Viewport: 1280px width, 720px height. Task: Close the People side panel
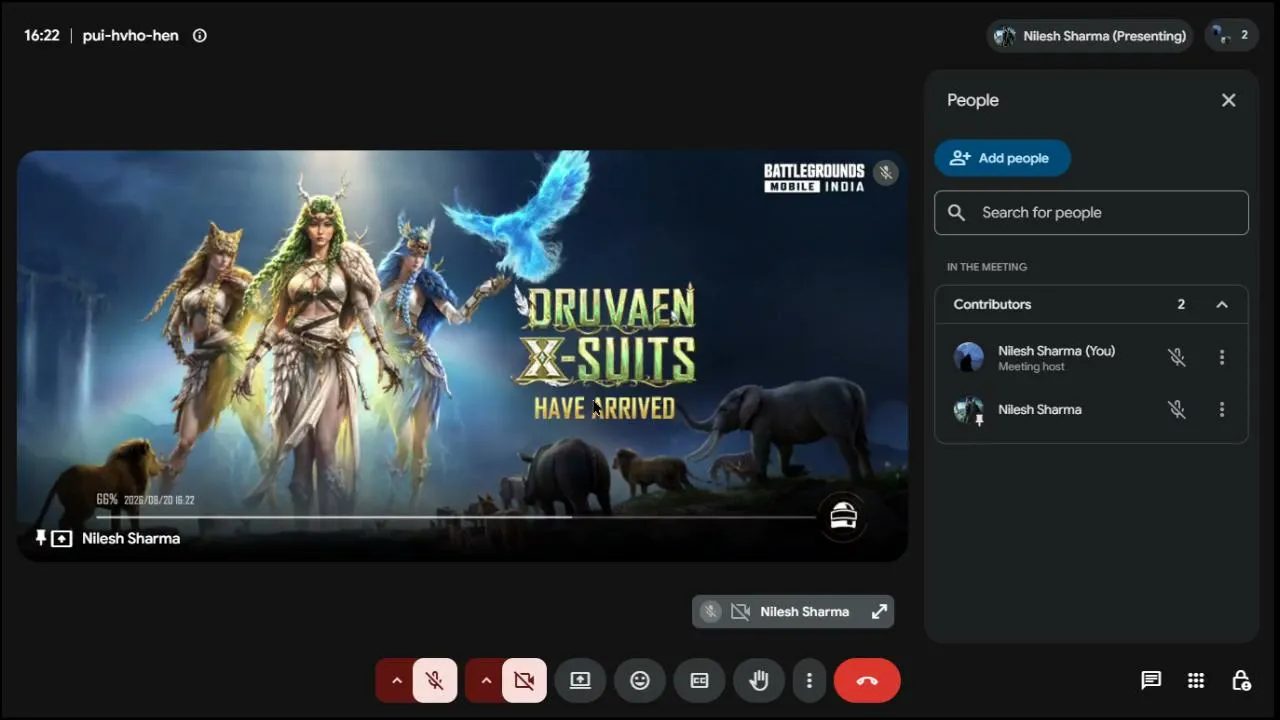(1228, 100)
